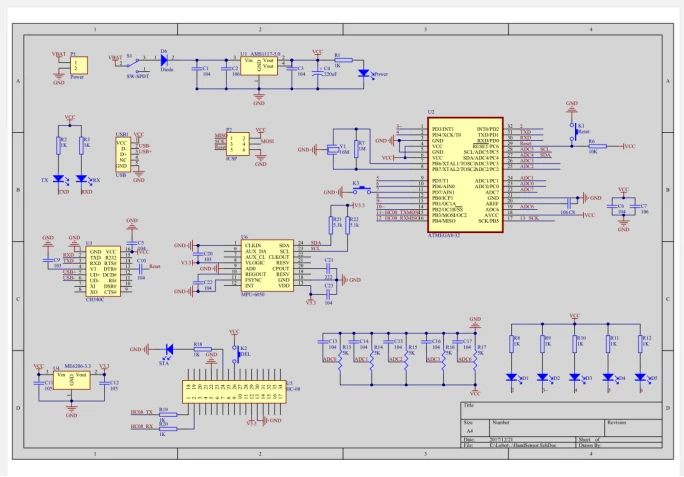
Task: Select resistor R12 above D5
Action: (640, 344)
